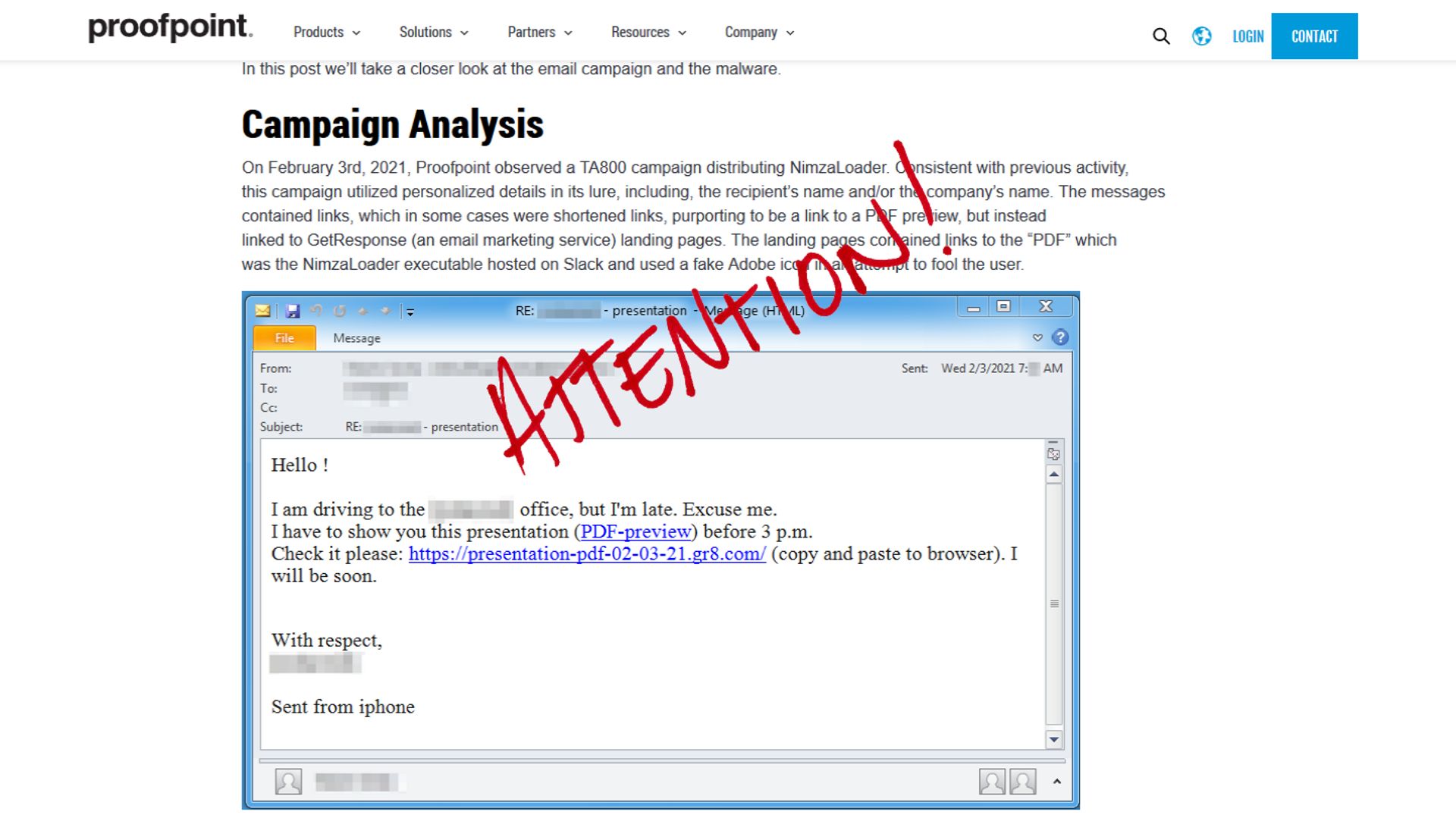Click the Outlook envelope icon in title bar
This screenshot has width=1456, height=818.
tap(262, 311)
